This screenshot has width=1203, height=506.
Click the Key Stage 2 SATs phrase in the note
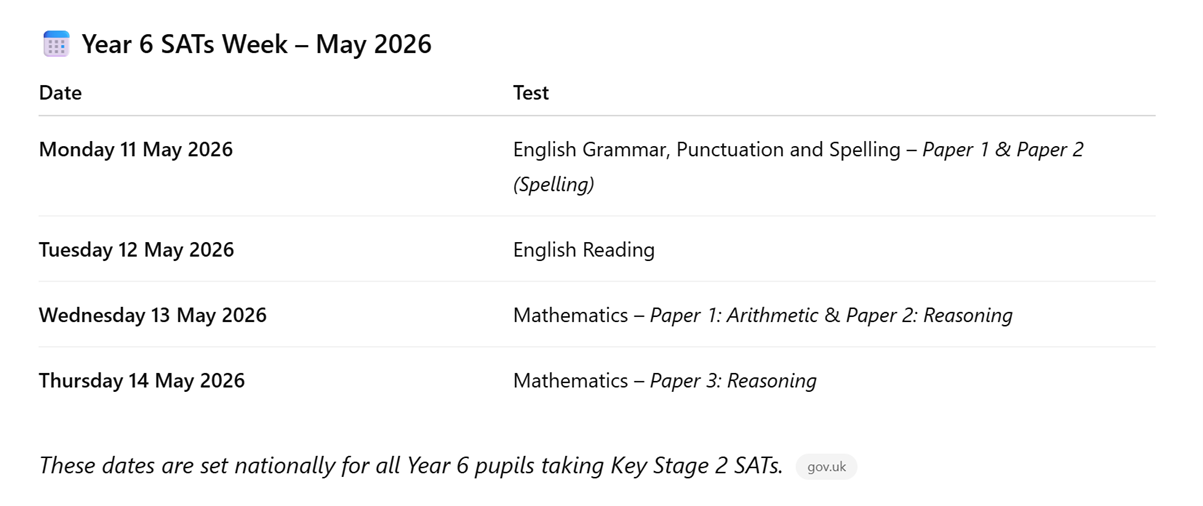point(696,466)
